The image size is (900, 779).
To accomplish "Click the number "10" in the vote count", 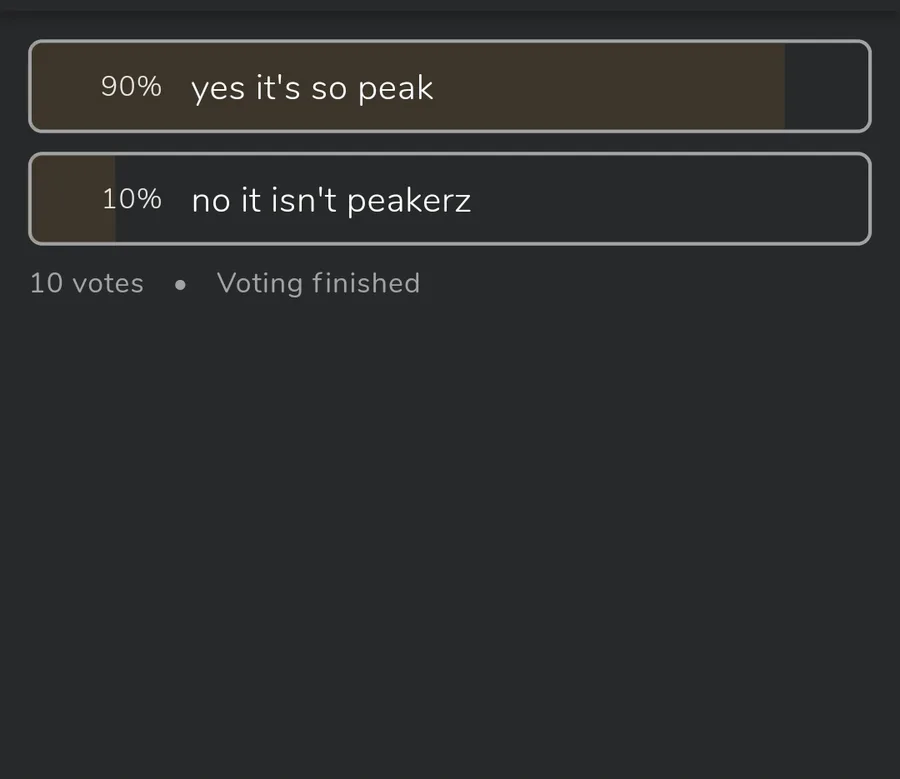I will tap(46, 283).
